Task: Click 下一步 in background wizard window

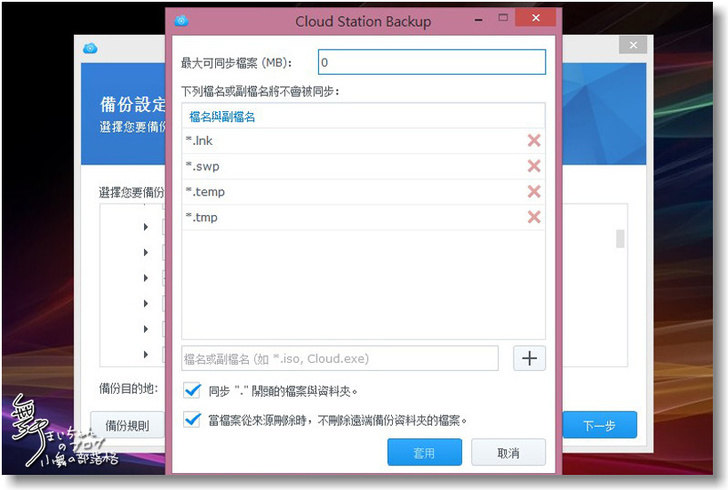Action: [x=599, y=425]
